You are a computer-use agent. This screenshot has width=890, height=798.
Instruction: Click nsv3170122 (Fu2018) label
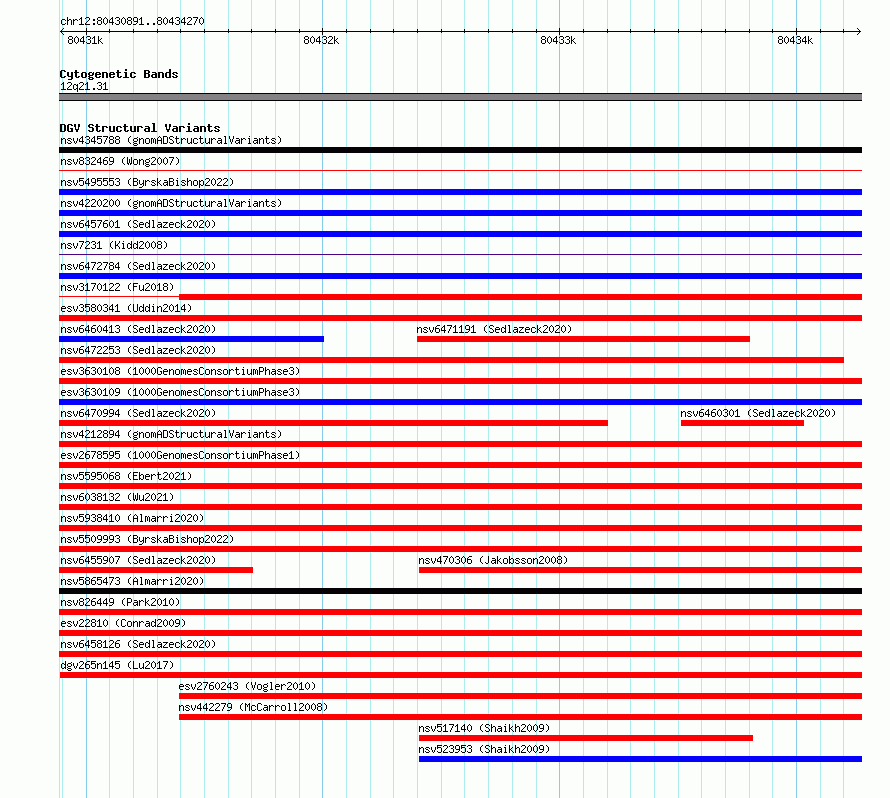pyautogui.click(x=117, y=287)
